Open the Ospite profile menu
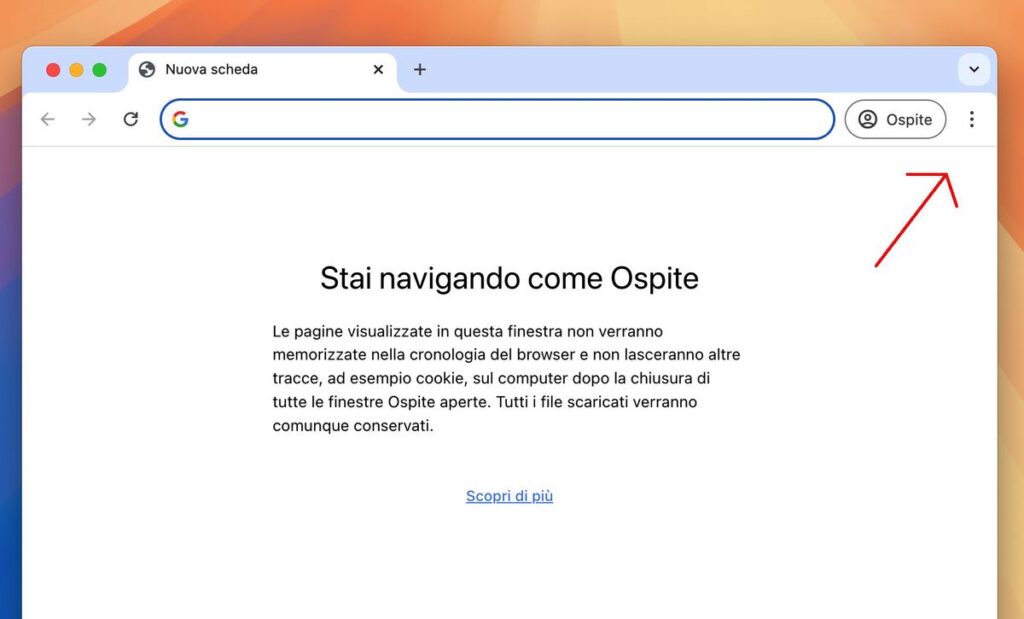This screenshot has height=619, width=1024. [895, 119]
